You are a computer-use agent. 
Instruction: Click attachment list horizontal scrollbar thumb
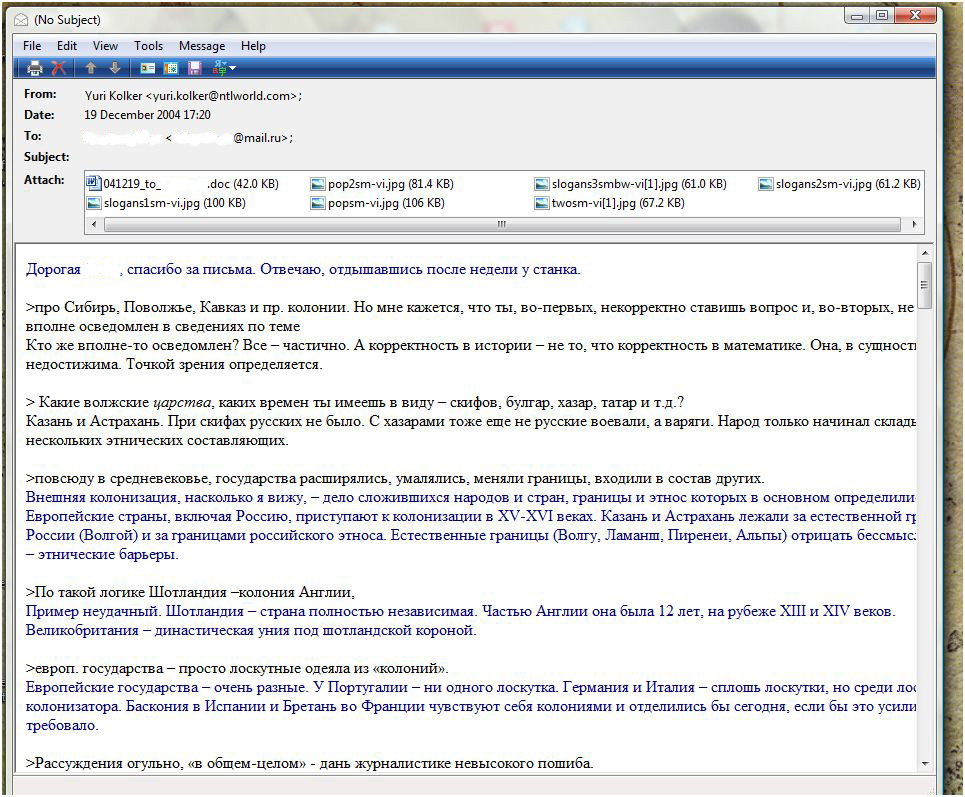[500, 225]
